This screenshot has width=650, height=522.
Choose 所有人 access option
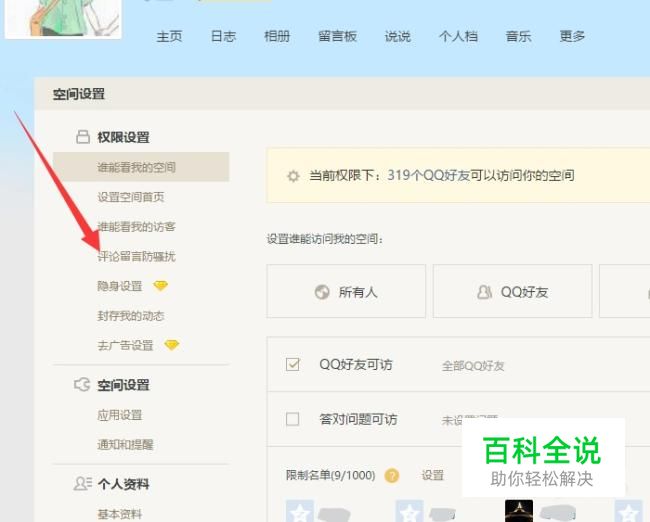(x=346, y=291)
